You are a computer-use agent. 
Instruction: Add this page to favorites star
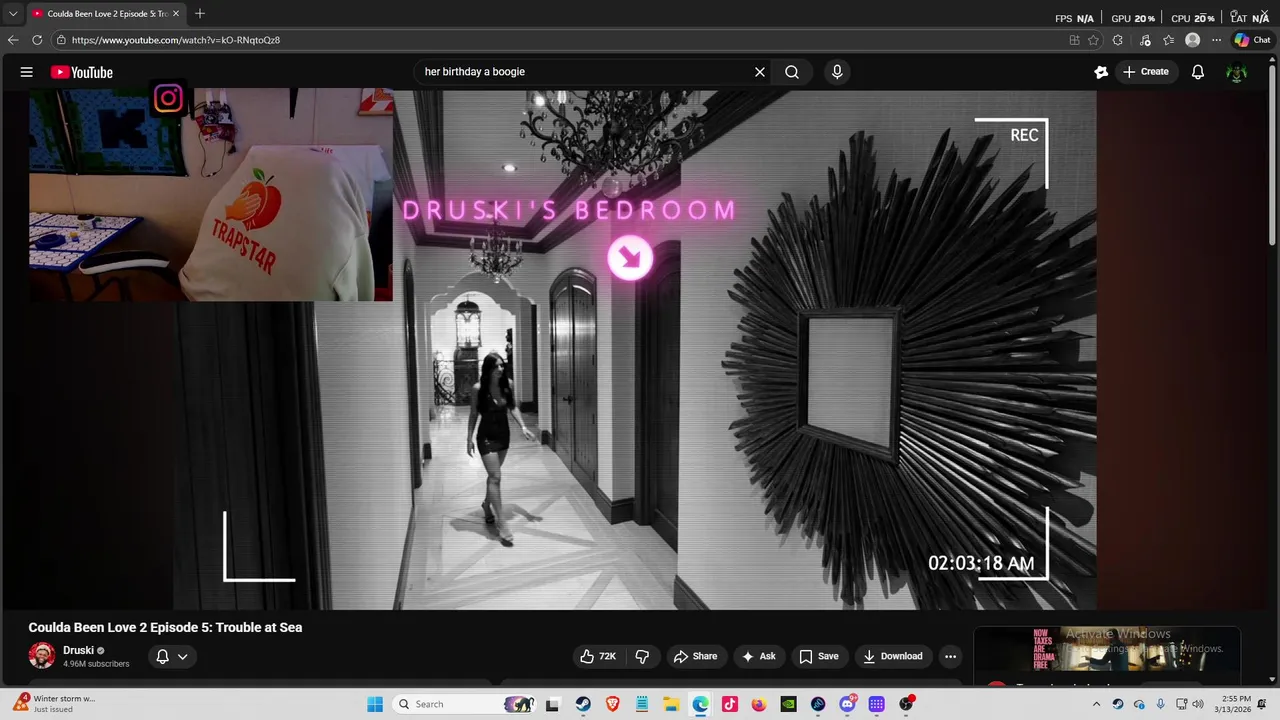click(x=1093, y=40)
